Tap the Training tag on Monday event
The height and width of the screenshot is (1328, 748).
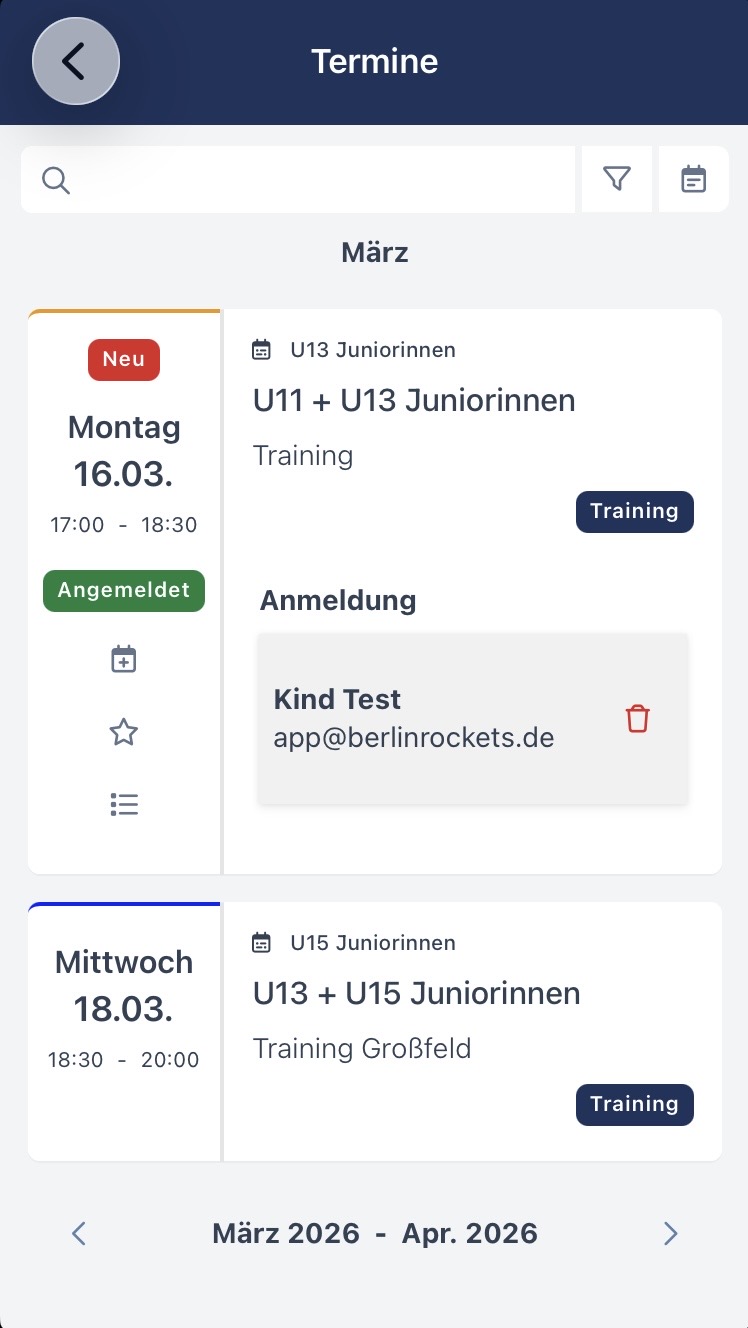[634, 512]
